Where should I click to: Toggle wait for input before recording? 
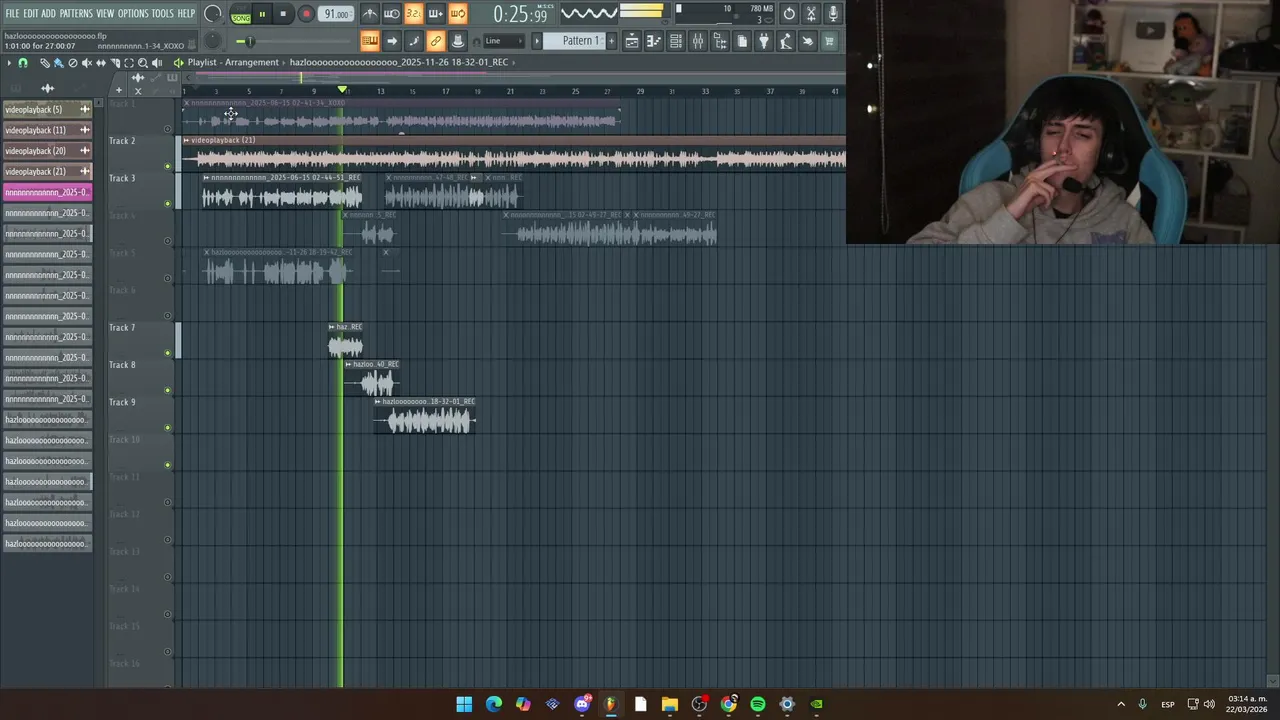392,14
